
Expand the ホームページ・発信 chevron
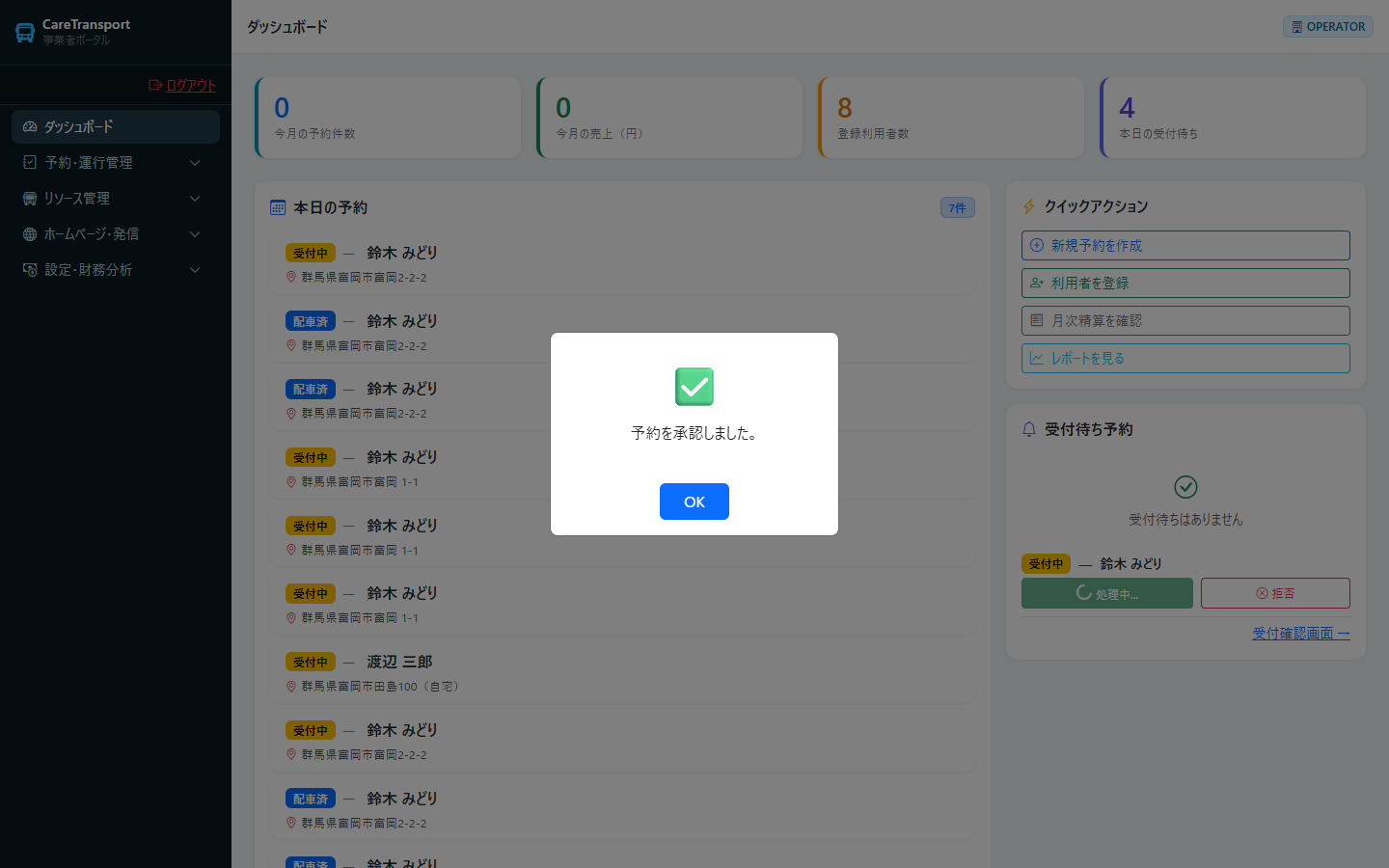coord(195,234)
